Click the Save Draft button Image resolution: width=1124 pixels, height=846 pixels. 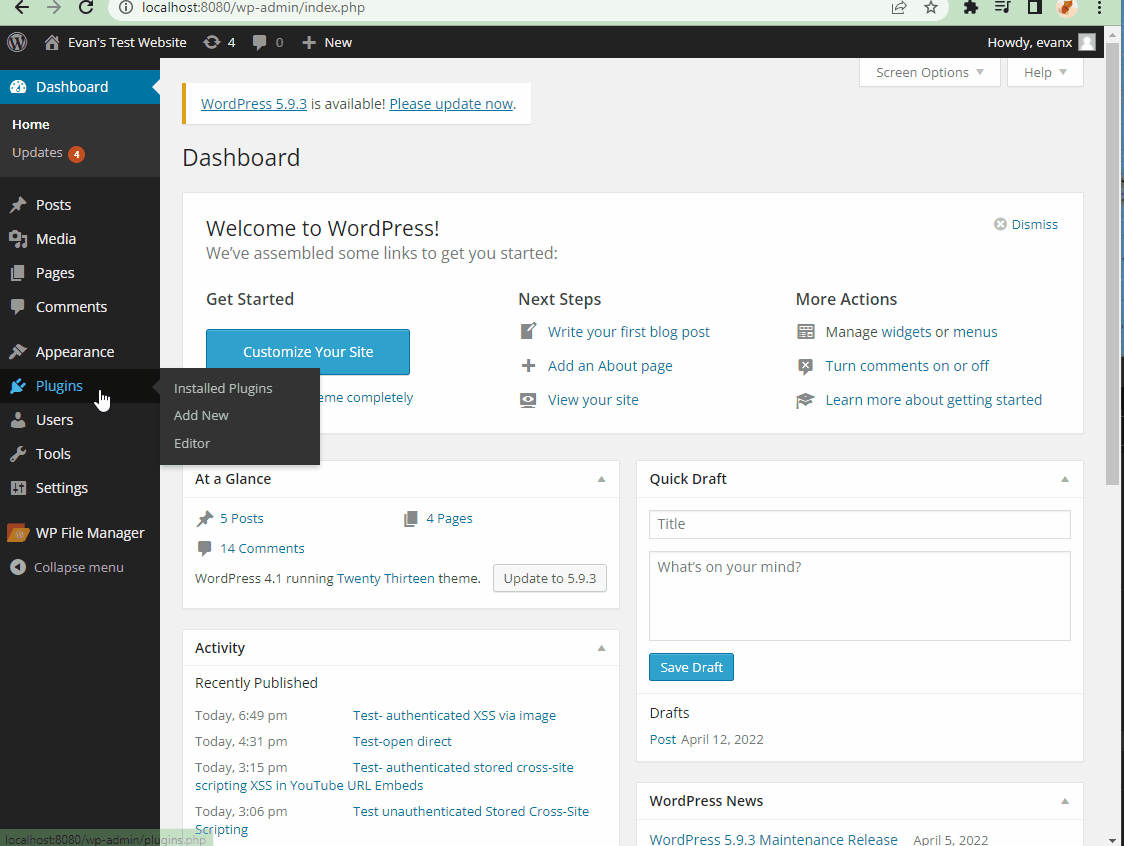(x=691, y=667)
